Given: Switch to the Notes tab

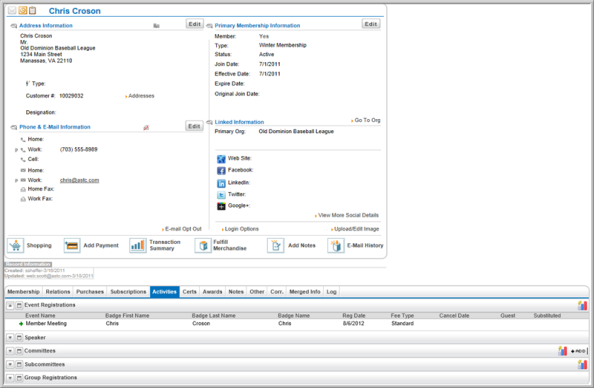Looking at the screenshot, I should (x=236, y=292).
